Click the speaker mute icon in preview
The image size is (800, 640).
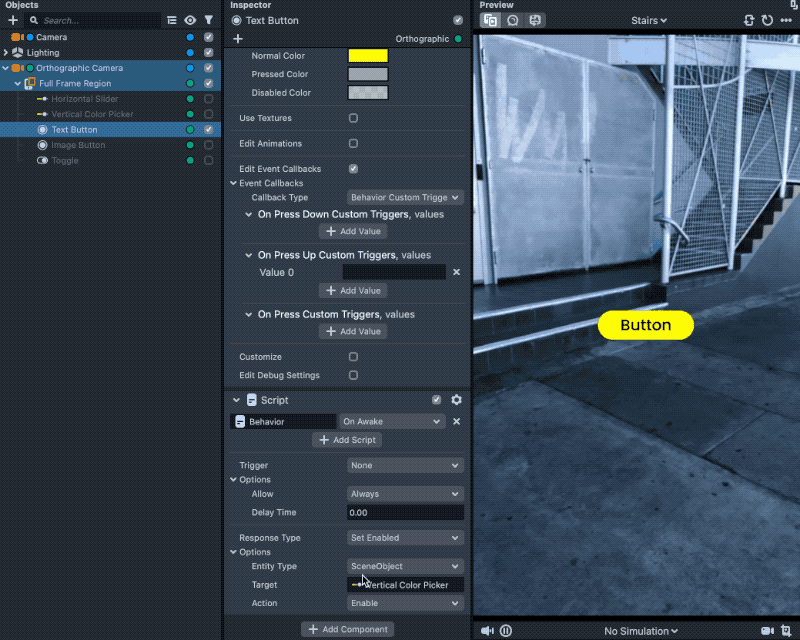pos(487,631)
